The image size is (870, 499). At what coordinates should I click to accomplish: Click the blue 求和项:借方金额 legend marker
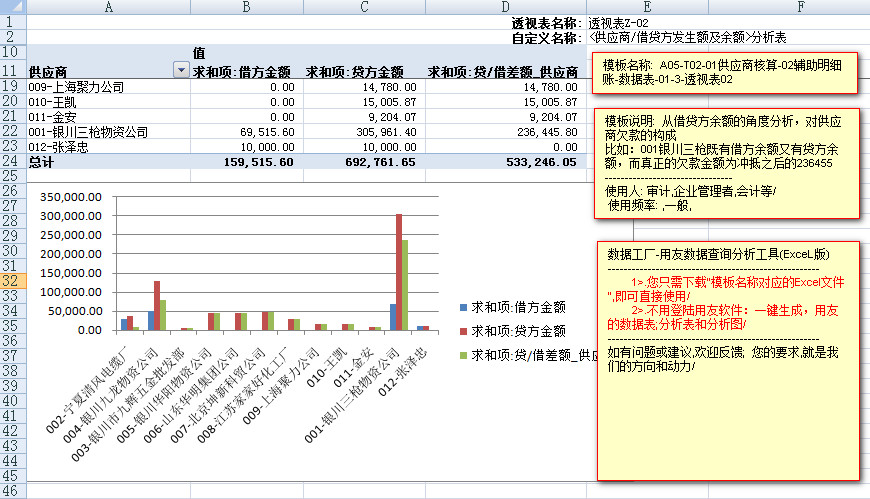(x=463, y=306)
